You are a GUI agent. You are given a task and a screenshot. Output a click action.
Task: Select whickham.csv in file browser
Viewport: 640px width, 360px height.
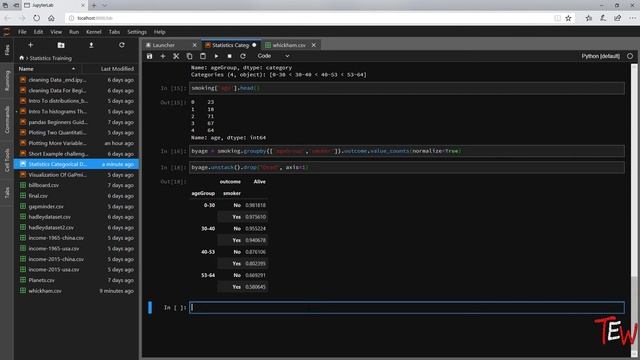pyautogui.click(x=76, y=291)
